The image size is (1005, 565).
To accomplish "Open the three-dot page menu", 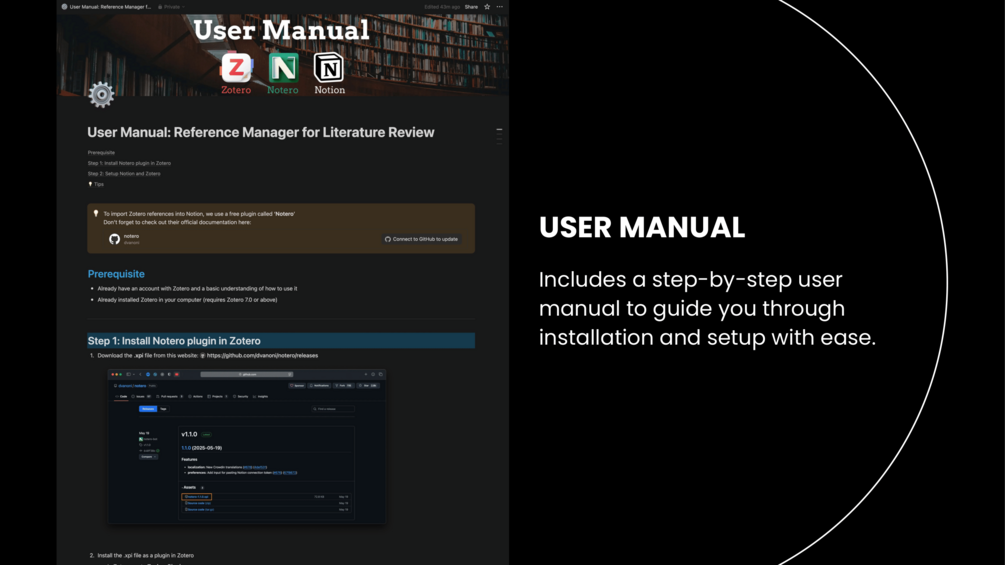I will 499,7.
